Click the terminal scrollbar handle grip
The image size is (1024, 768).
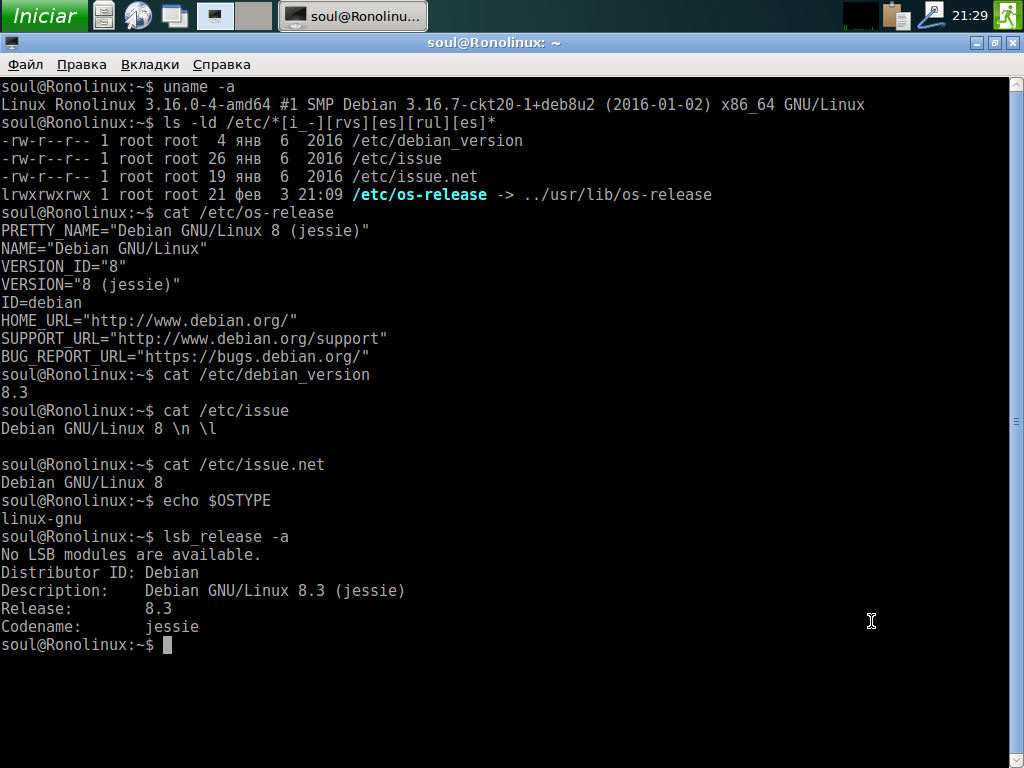coord(1016,422)
